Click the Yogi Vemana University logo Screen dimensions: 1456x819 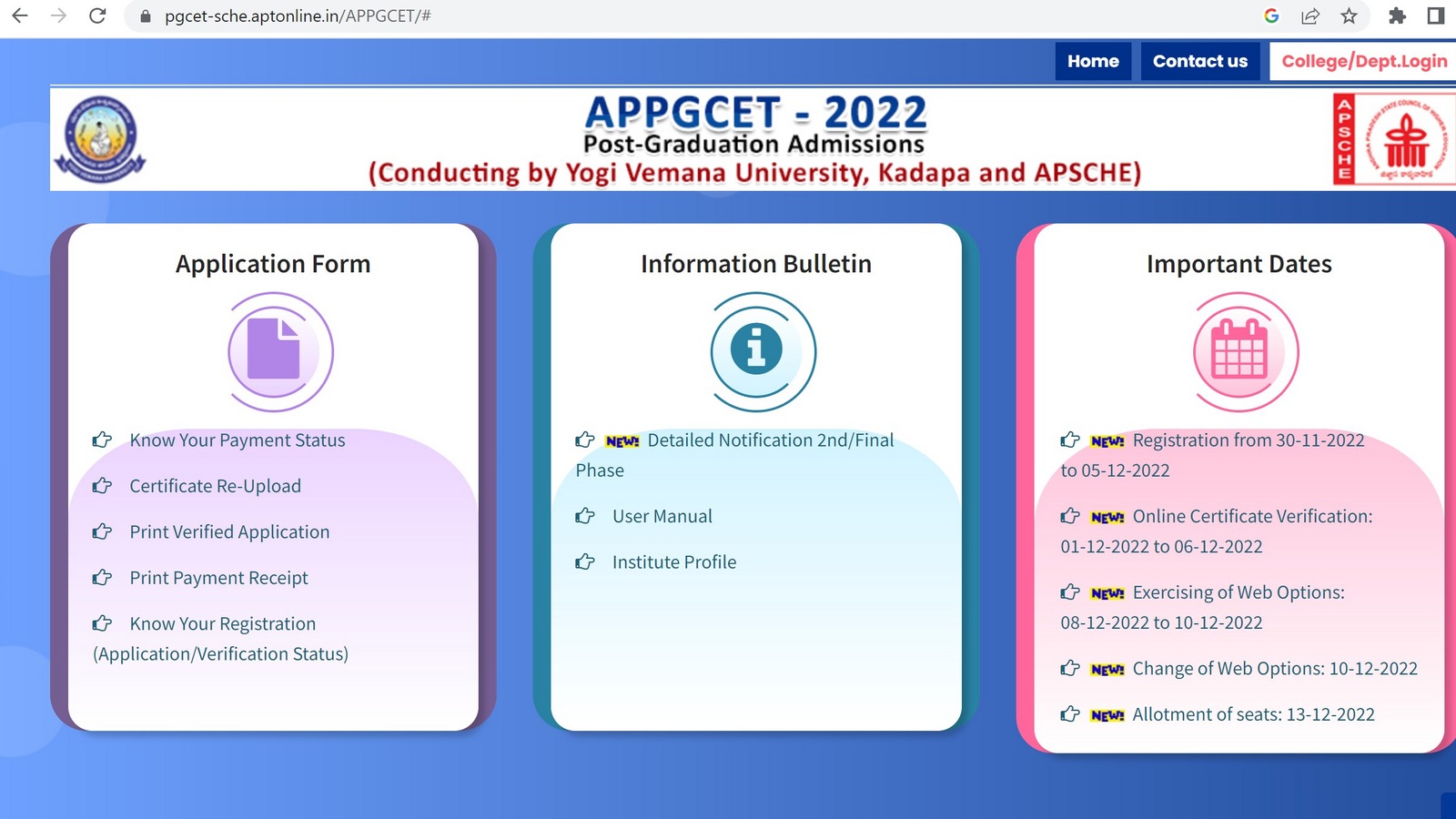100,139
